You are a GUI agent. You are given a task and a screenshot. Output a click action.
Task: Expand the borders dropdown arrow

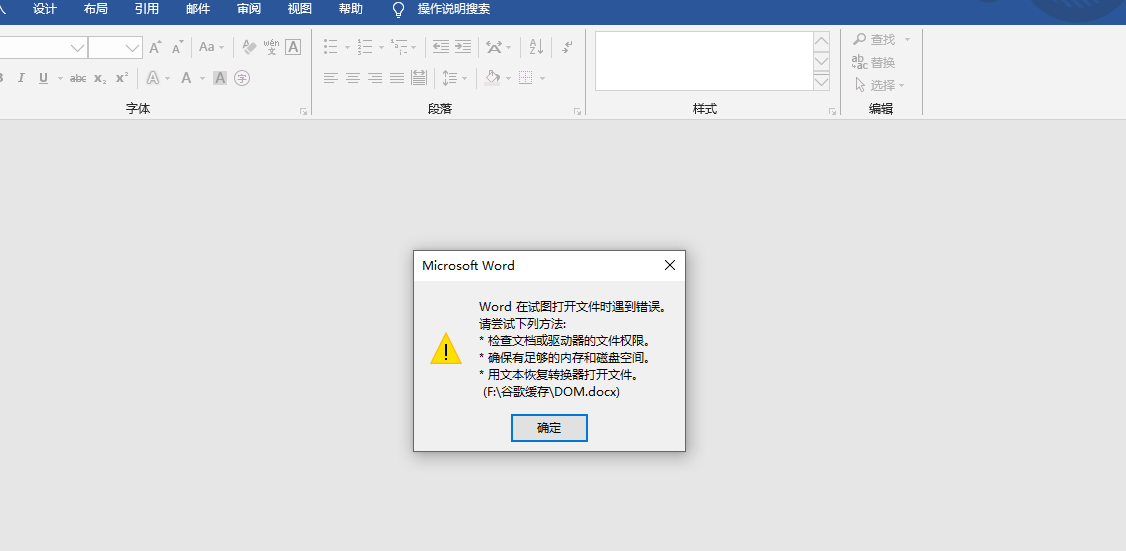(x=542, y=78)
